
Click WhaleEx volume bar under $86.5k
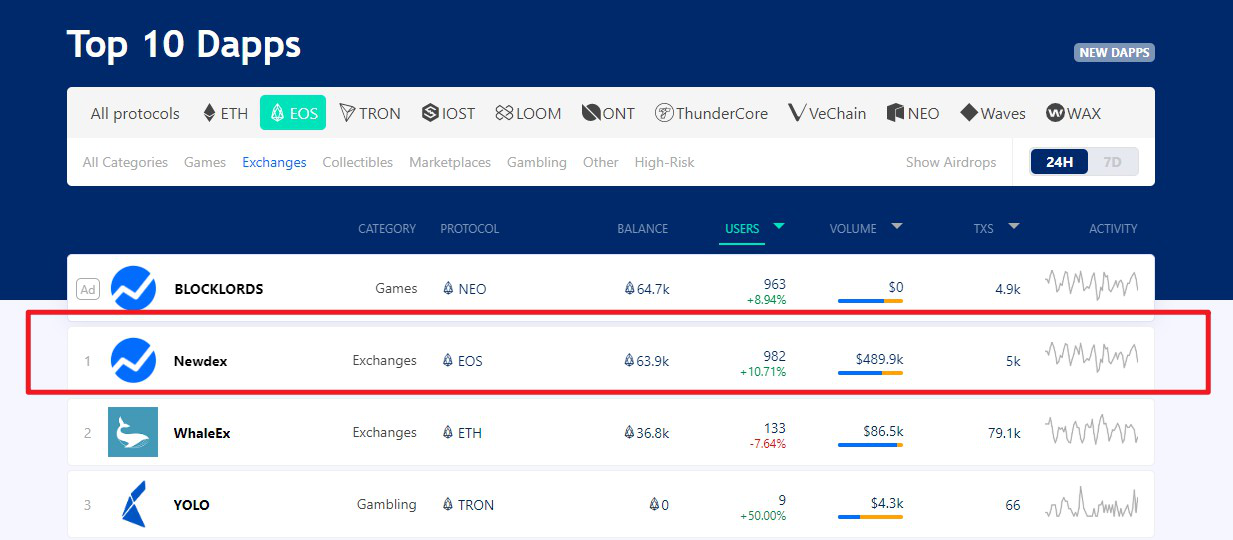(x=870, y=445)
